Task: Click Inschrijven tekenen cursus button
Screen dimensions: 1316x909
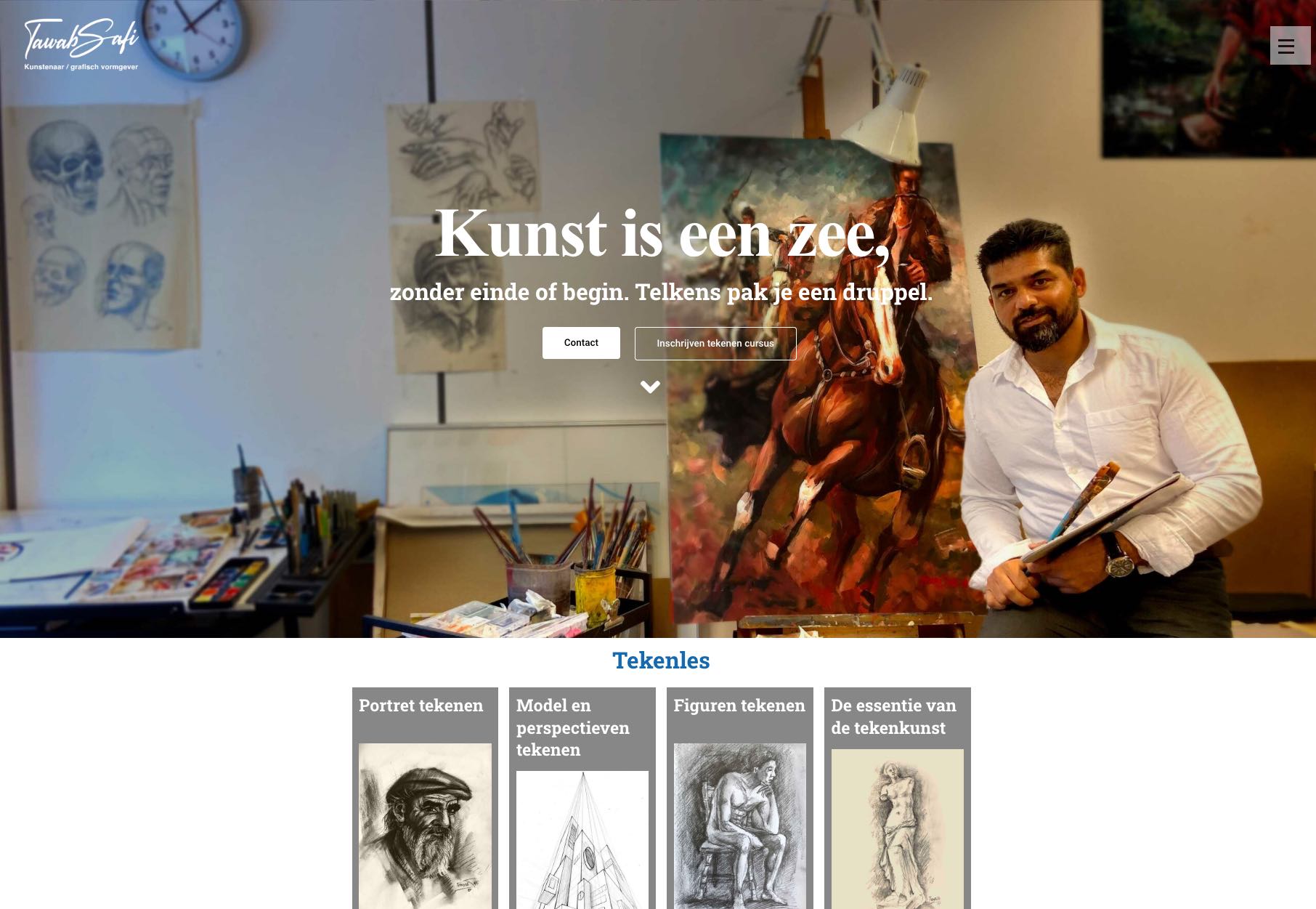Action: 715,344
